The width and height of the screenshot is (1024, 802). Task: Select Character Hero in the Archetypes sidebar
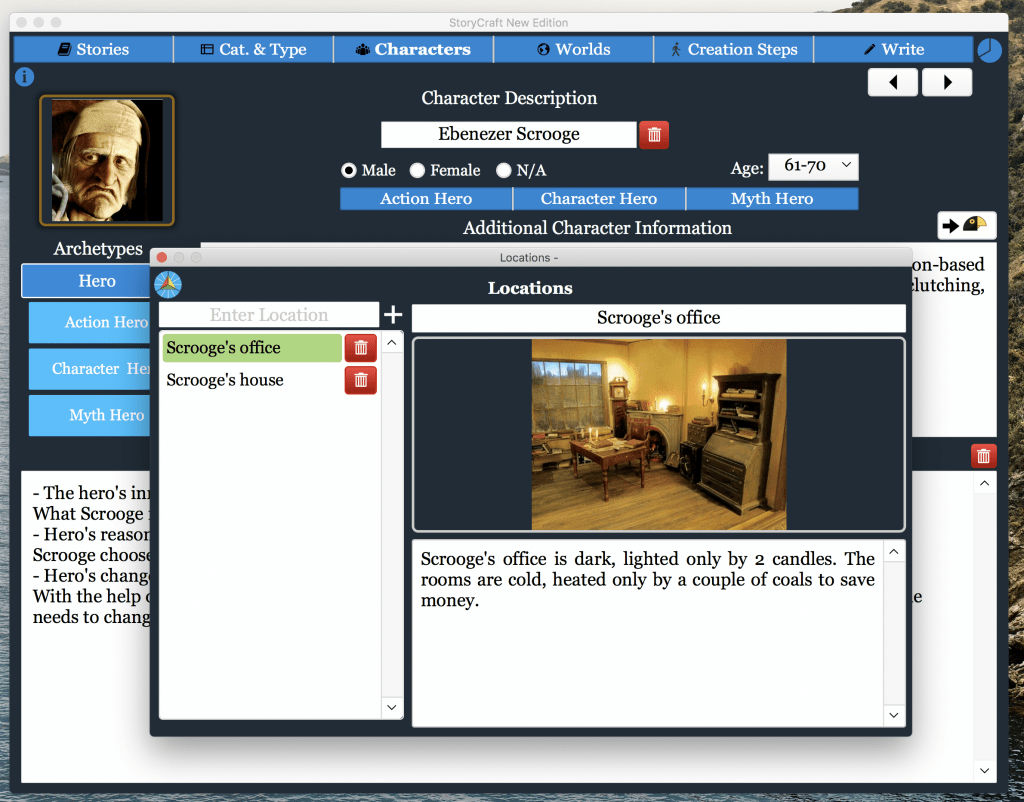coord(90,369)
